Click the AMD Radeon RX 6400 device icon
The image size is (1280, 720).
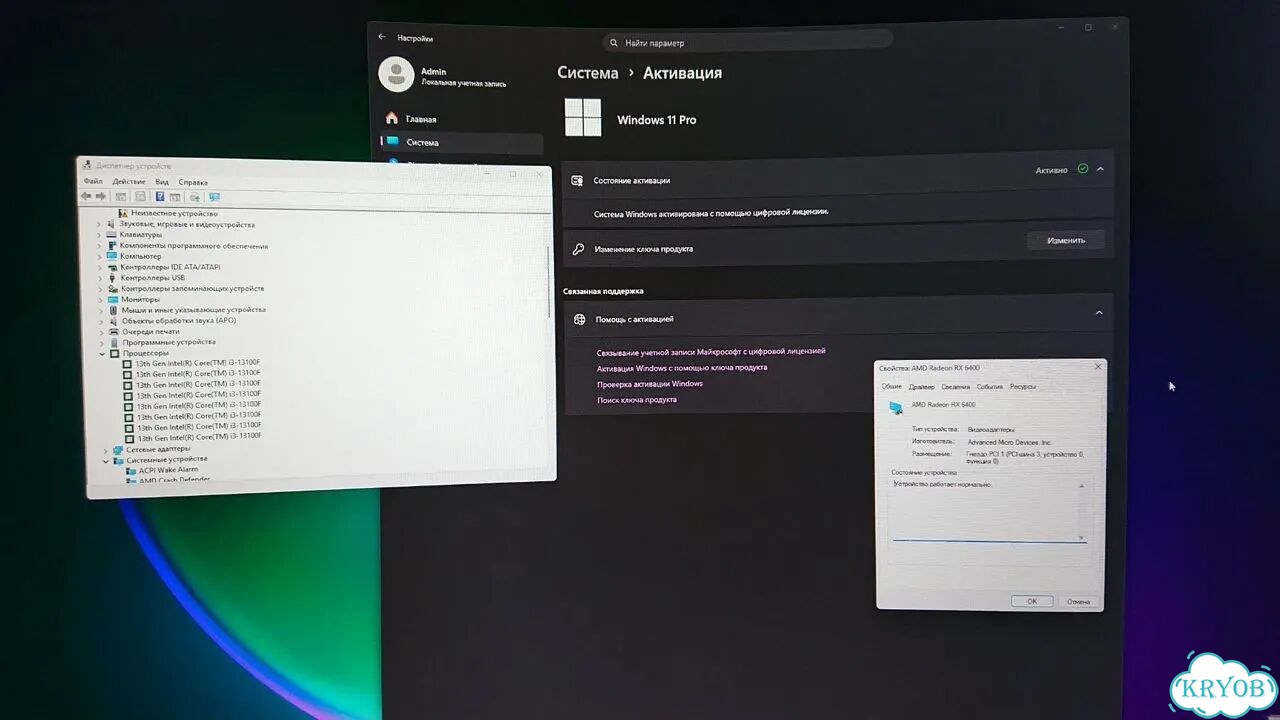[x=895, y=407]
